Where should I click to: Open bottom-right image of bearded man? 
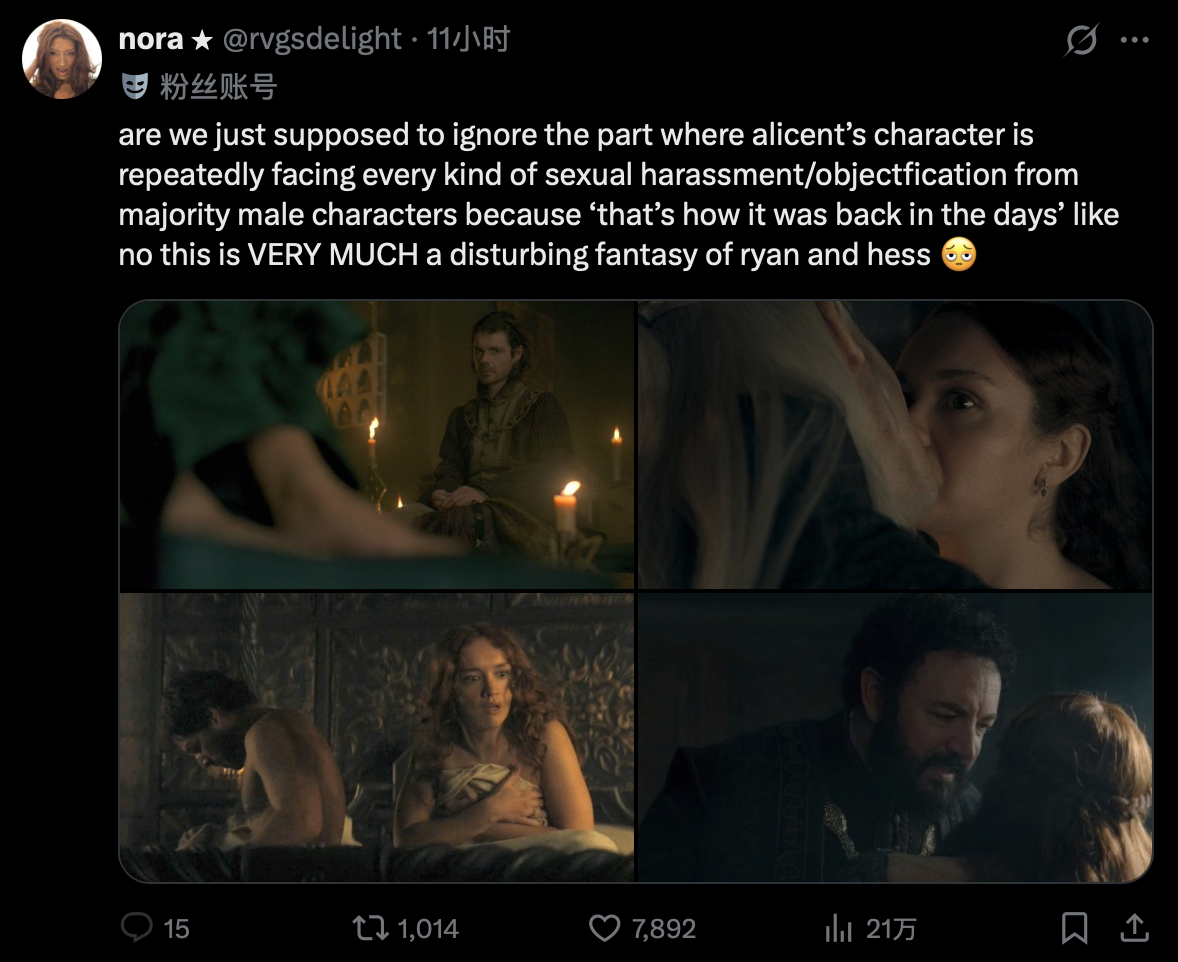[895, 737]
